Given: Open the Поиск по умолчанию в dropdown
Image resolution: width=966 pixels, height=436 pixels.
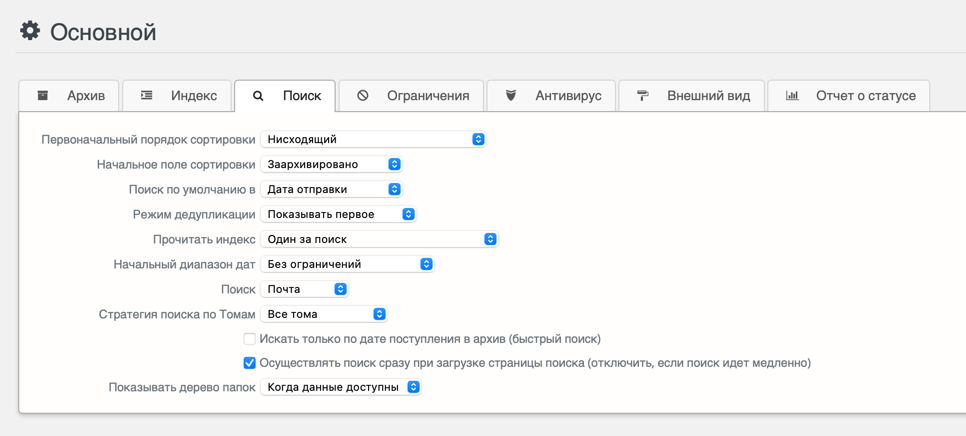Looking at the screenshot, I should (331, 189).
